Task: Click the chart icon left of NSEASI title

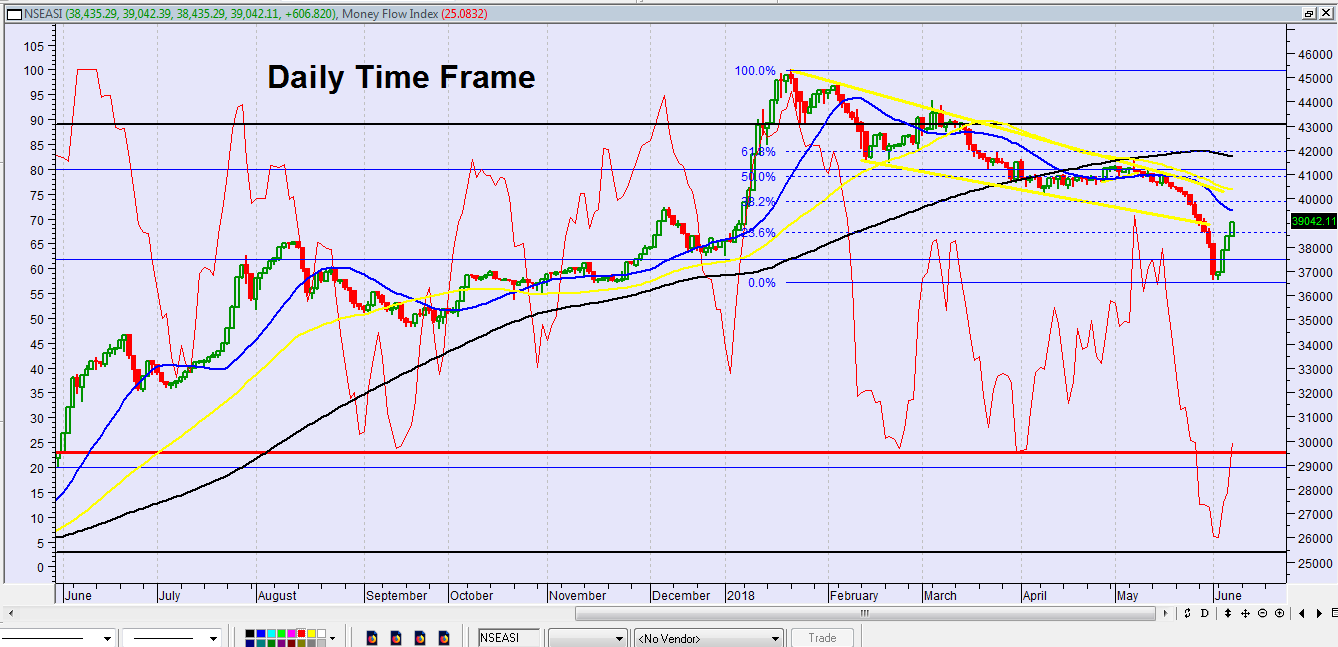Action: 13,13
